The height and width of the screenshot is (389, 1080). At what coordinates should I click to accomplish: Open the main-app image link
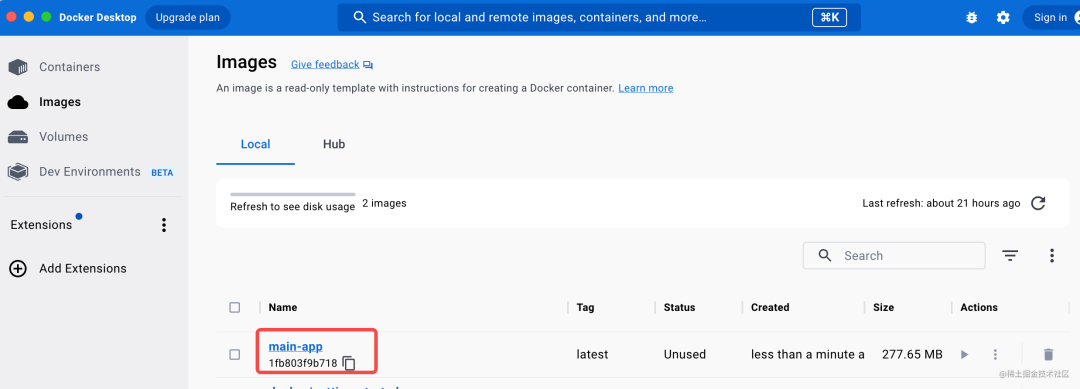[x=295, y=346]
